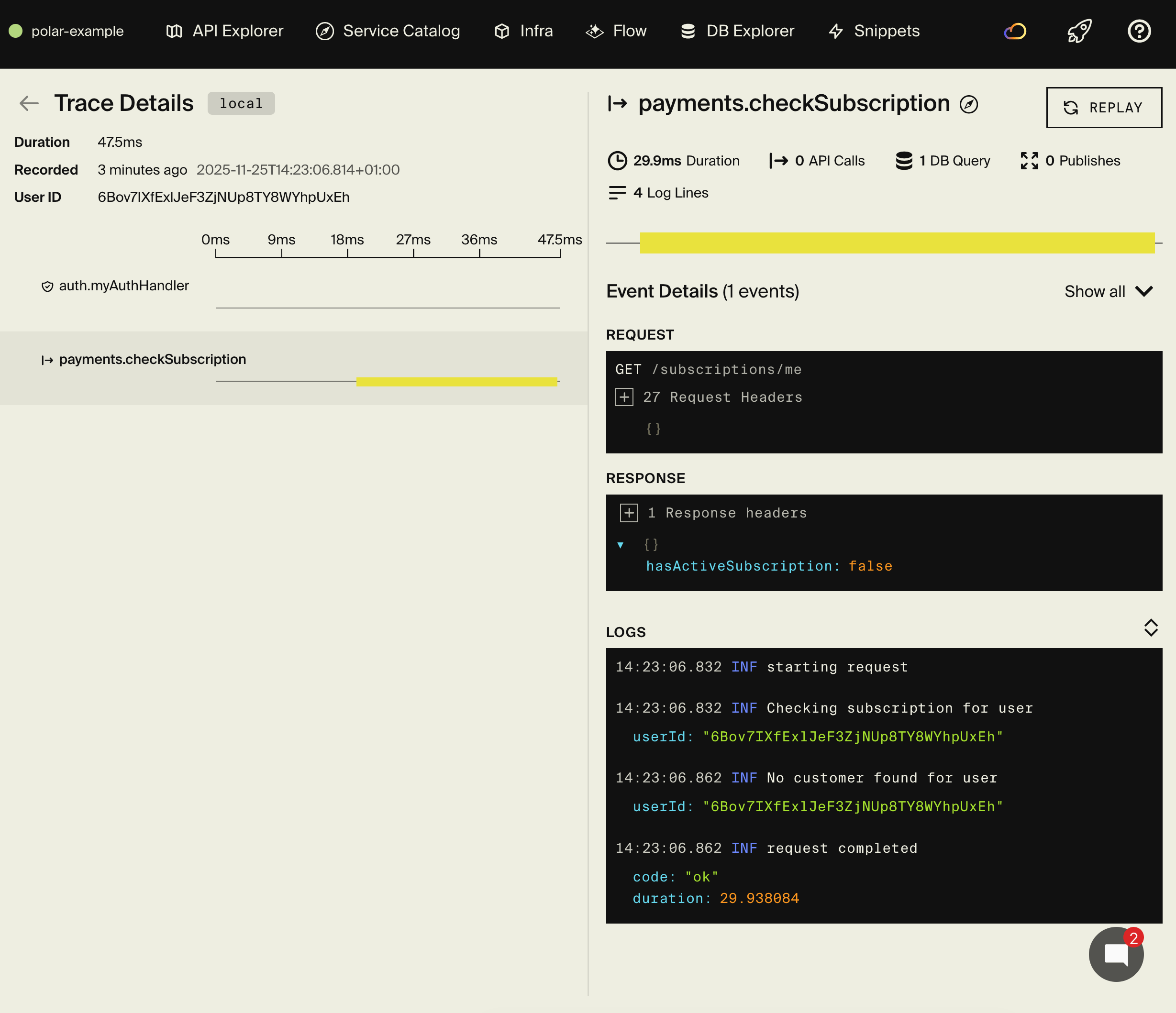Screen dimensions: 1176x1013
Task: Go back using the Trace Details arrow
Action: [x=28, y=103]
